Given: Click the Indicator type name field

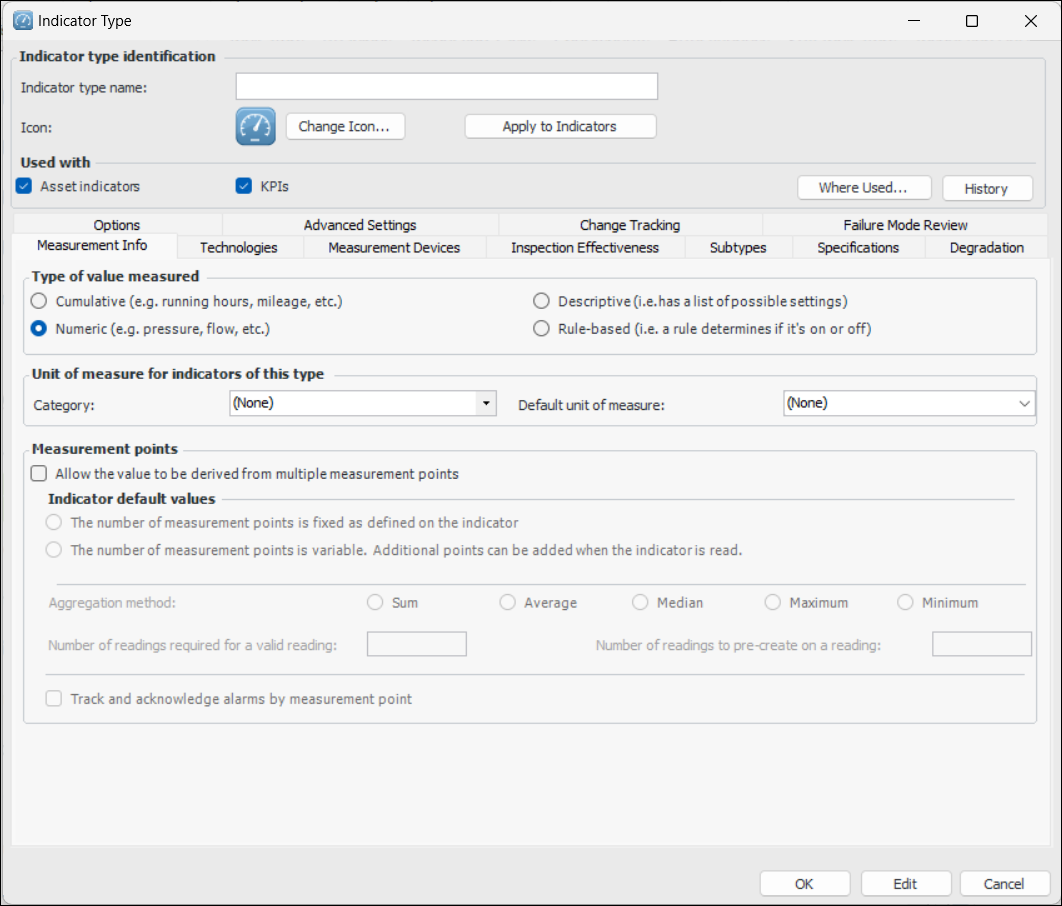Looking at the screenshot, I should [446, 87].
